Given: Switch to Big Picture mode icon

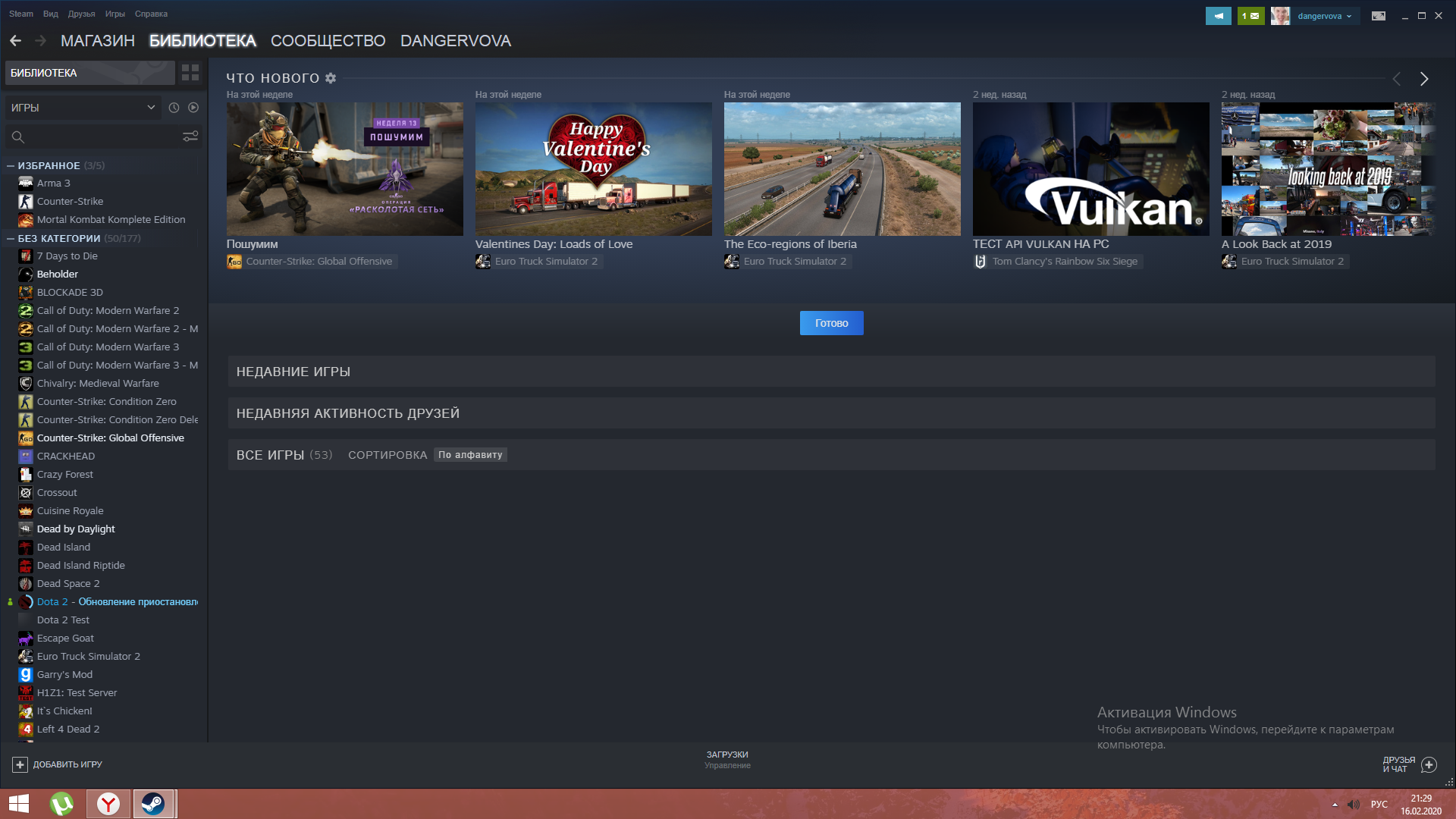Looking at the screenshot, I should click(1379, 16).
